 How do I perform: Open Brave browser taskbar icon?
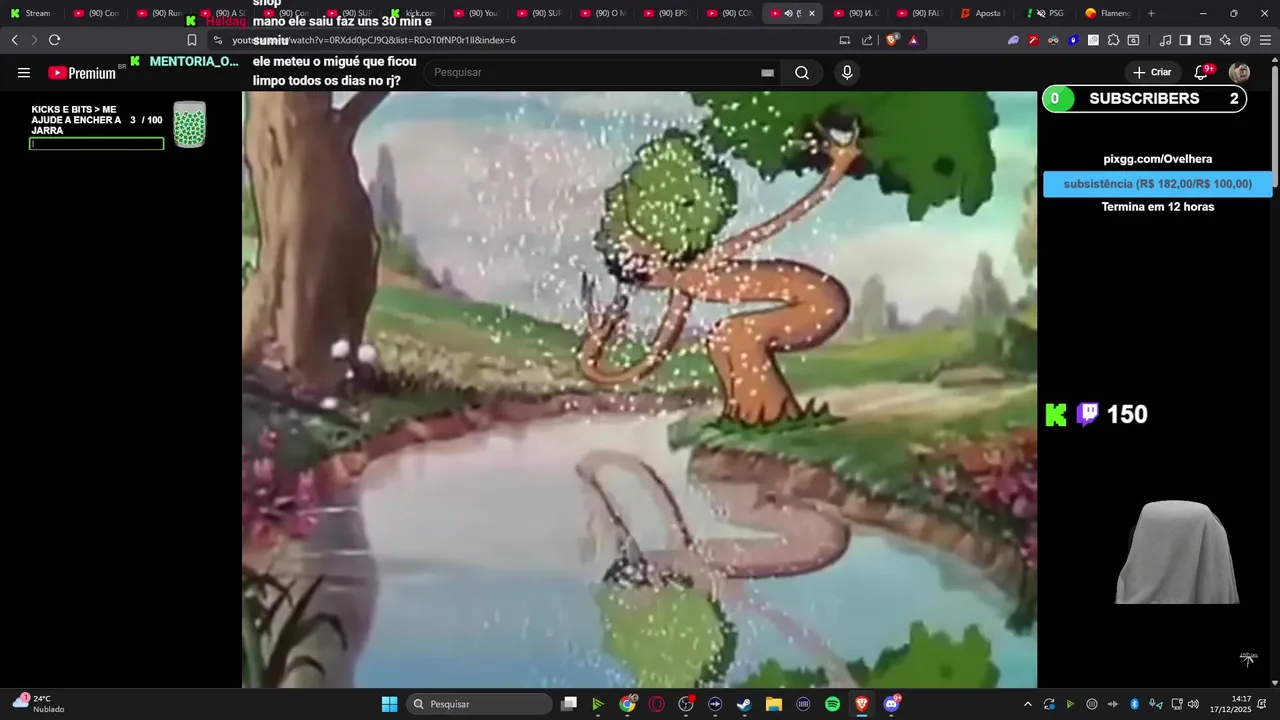pyautogui.click(x=862, y=704)
